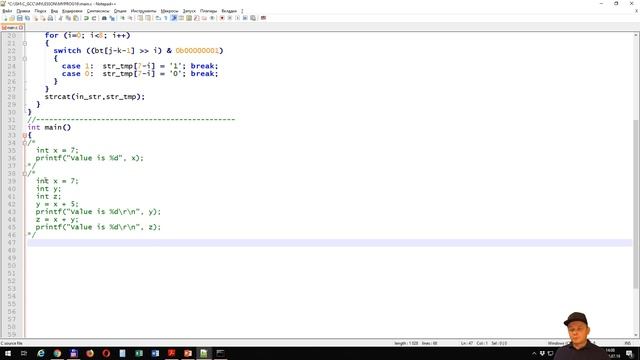
Task: Open the Function List icon
Action: coord(196,18)
